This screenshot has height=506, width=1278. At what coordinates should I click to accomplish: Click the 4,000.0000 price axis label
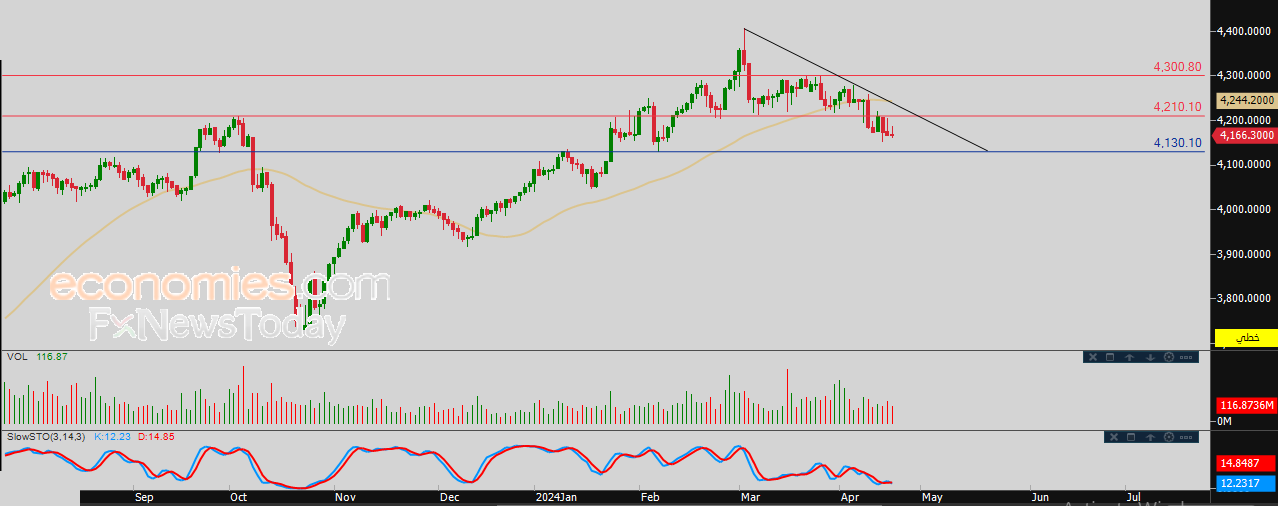1244,209
